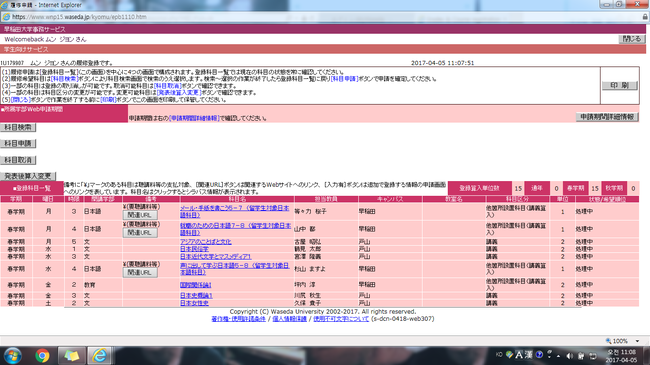Screen dimensions: 650x365
Task: Click the 科目名 column header
Action: pyautogui.click(x=237, y=199)
